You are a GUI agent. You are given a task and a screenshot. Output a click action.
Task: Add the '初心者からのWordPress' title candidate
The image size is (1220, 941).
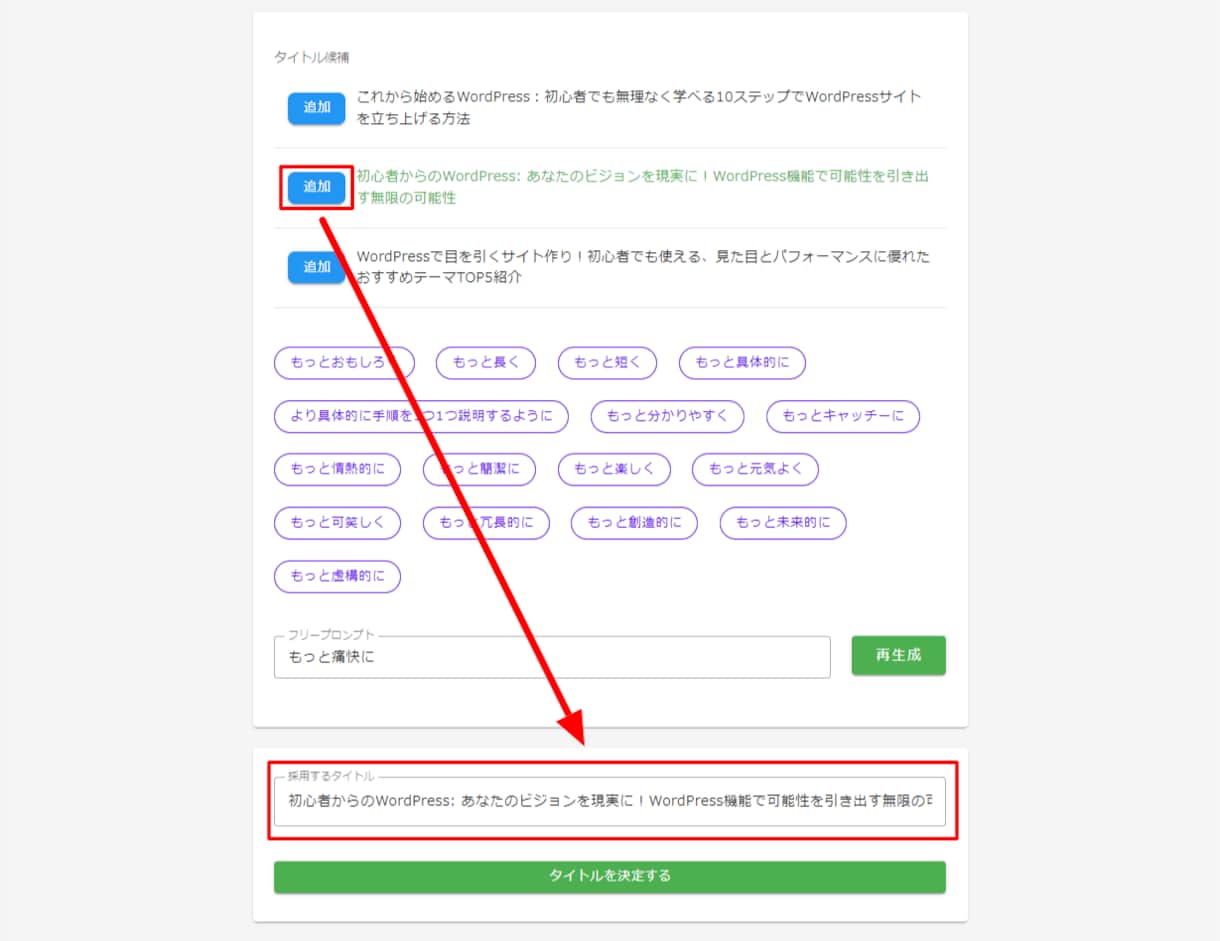[316, 187]
